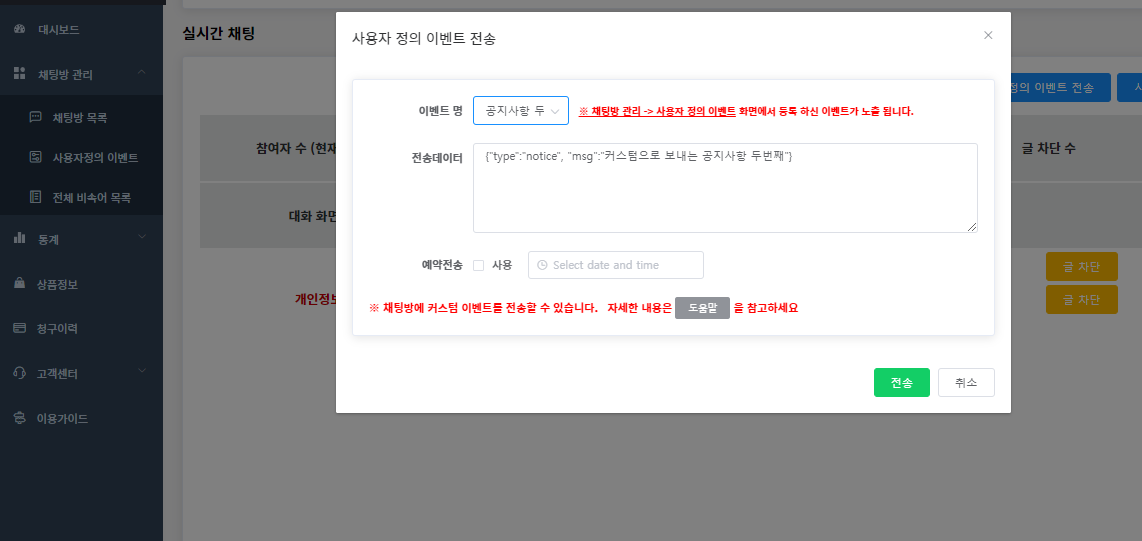Viewport: 1142px width, 541px height.
Task: Click the 고객센터 headset icon
Action: [x=19, y=373]
